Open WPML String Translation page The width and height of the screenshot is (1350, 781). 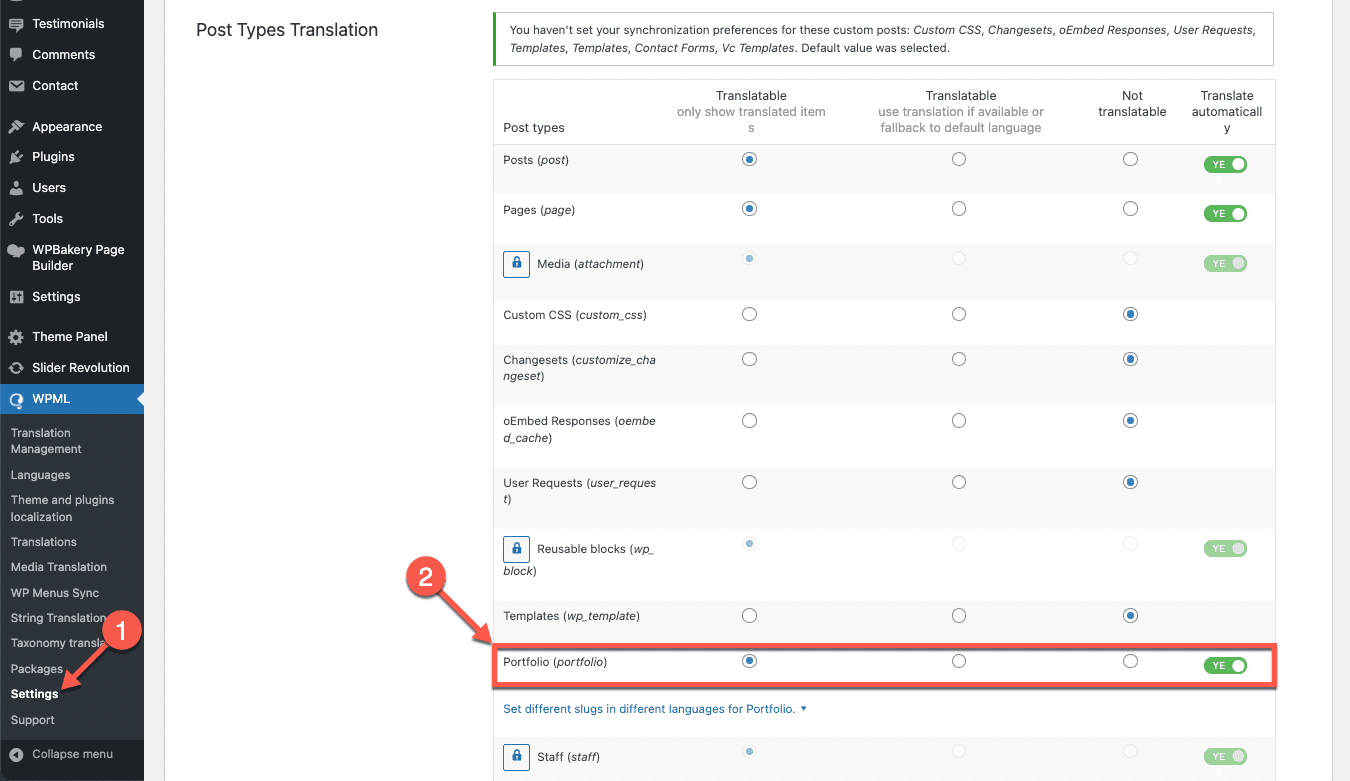point(57,618)
